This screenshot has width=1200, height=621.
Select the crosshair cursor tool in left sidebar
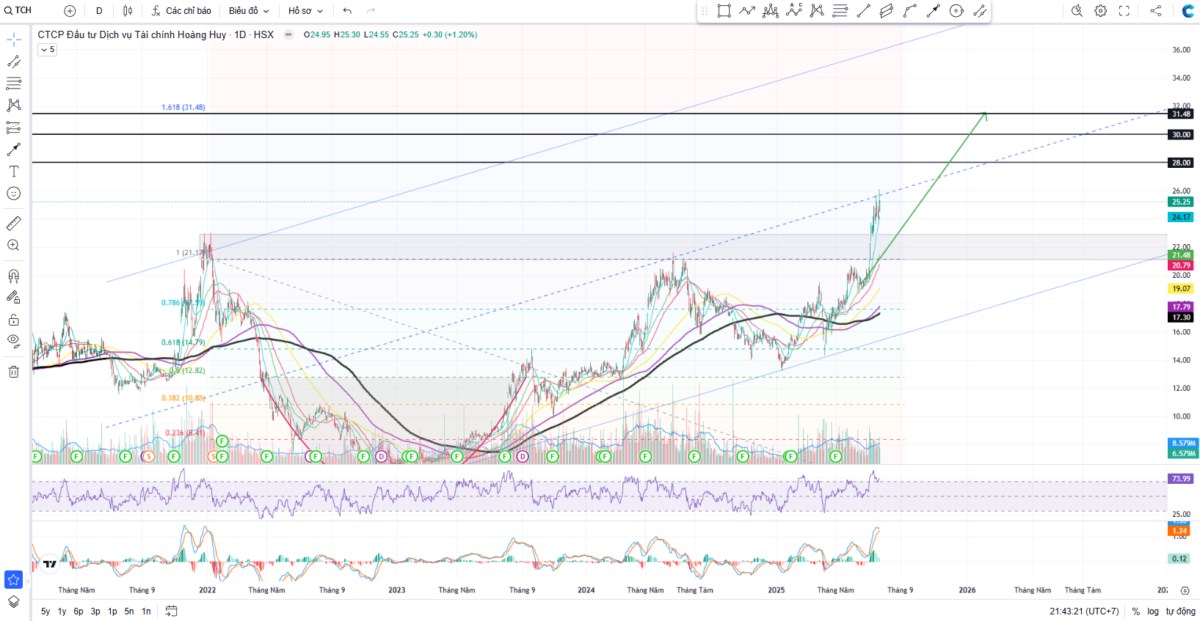(x=14, y=38)
